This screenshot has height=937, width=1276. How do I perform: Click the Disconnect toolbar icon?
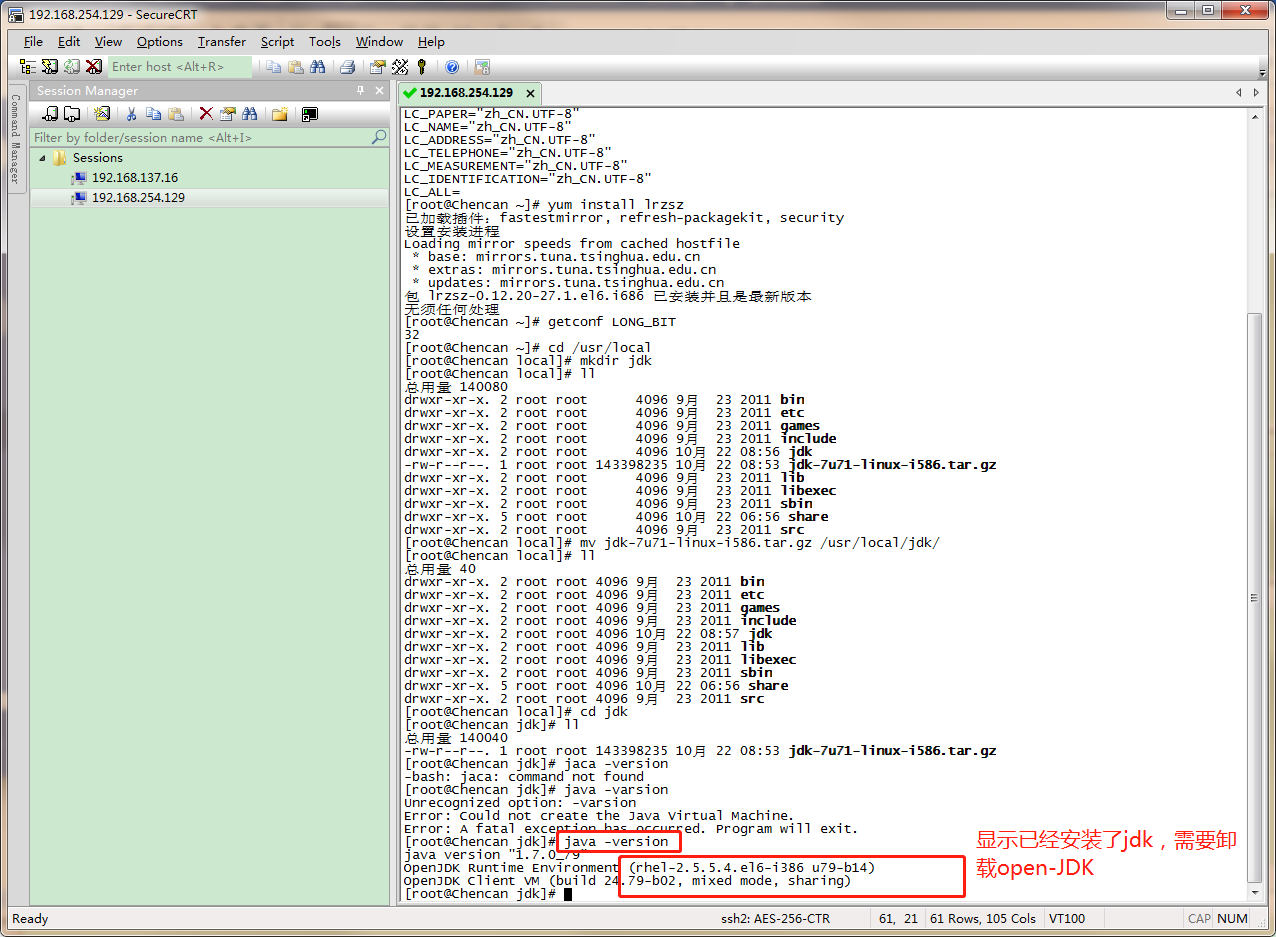tap(94, 67)
